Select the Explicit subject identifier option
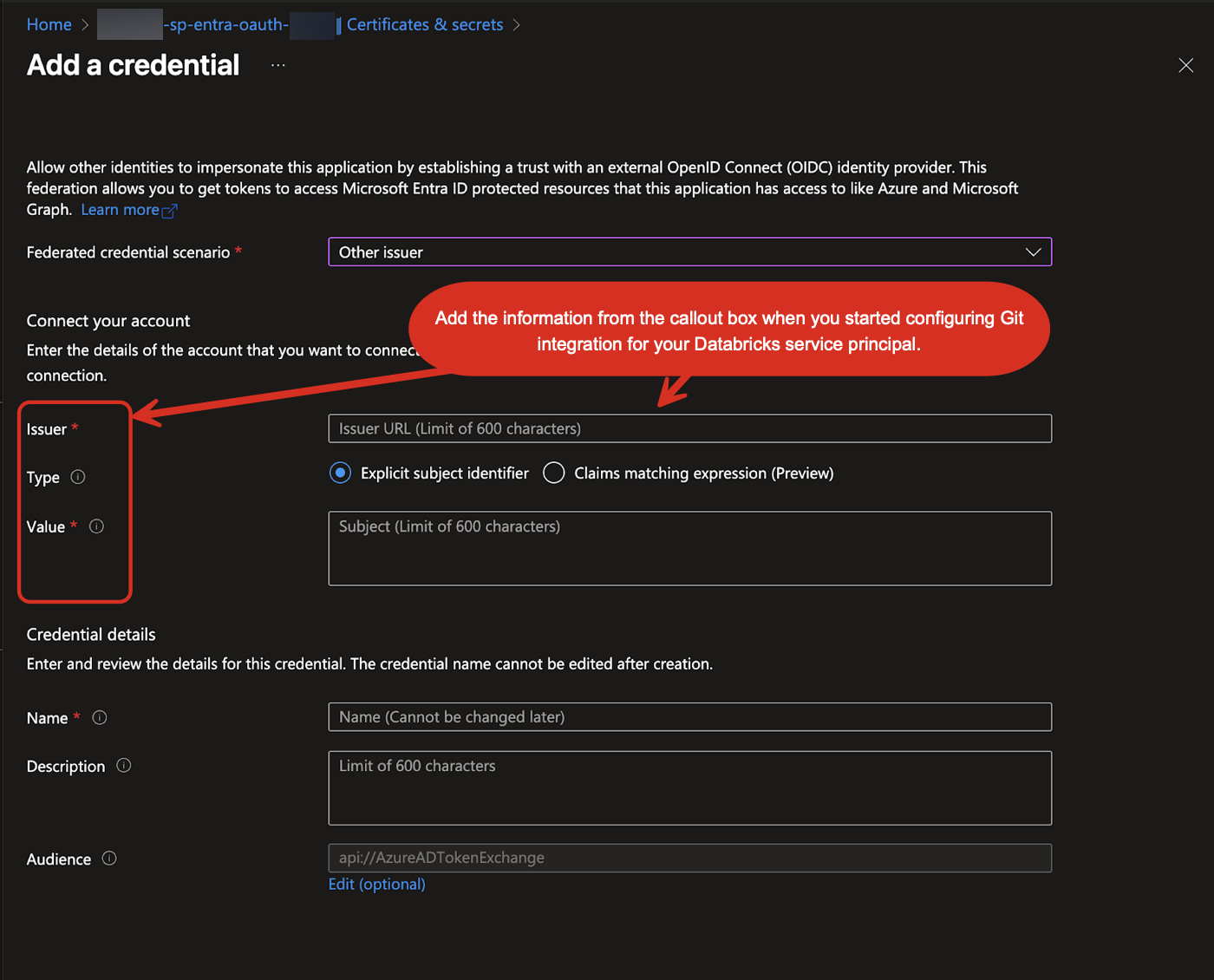The width and height of the screenshot is (1214, 980). click(x=340, y=473)
